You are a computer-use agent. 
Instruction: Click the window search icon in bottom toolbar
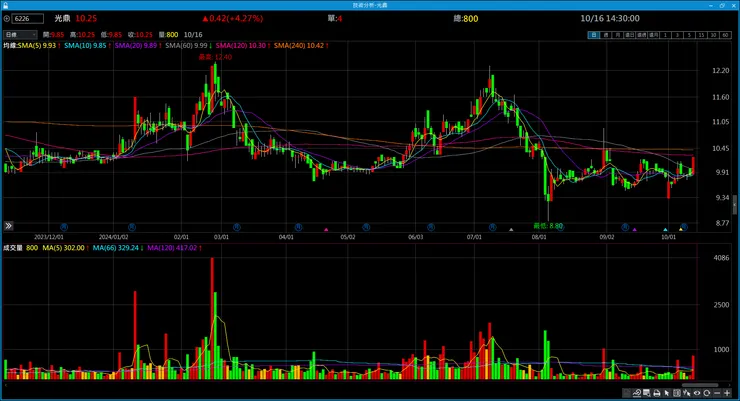pyautogui.click(x=647, y=393)
